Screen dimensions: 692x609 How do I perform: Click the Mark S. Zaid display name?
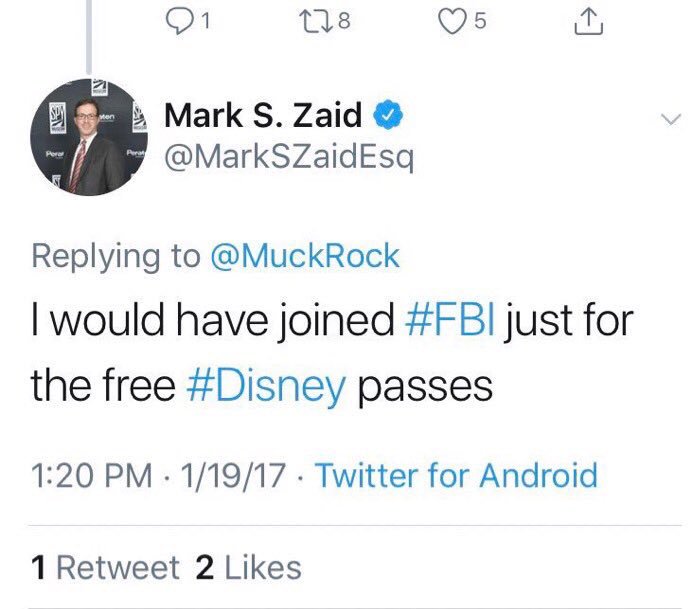coord(263,115)
